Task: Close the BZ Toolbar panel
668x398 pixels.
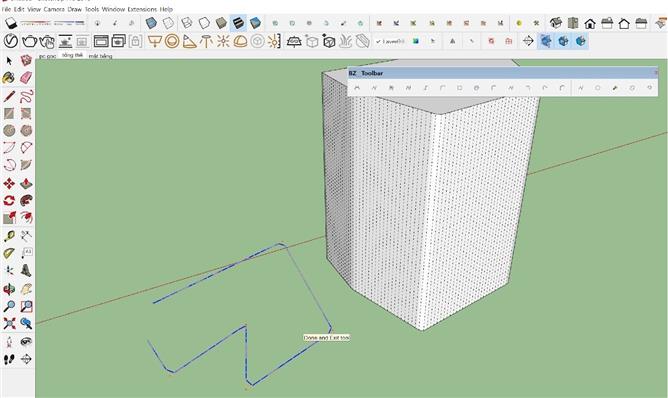Action: coord(656,73)
